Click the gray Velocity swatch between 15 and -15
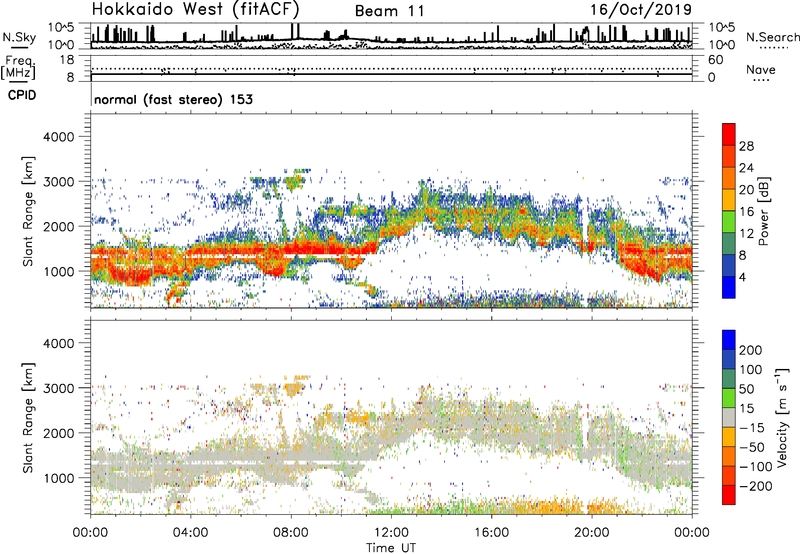Viewport: 800px width, 554px height. click(729, 417)
